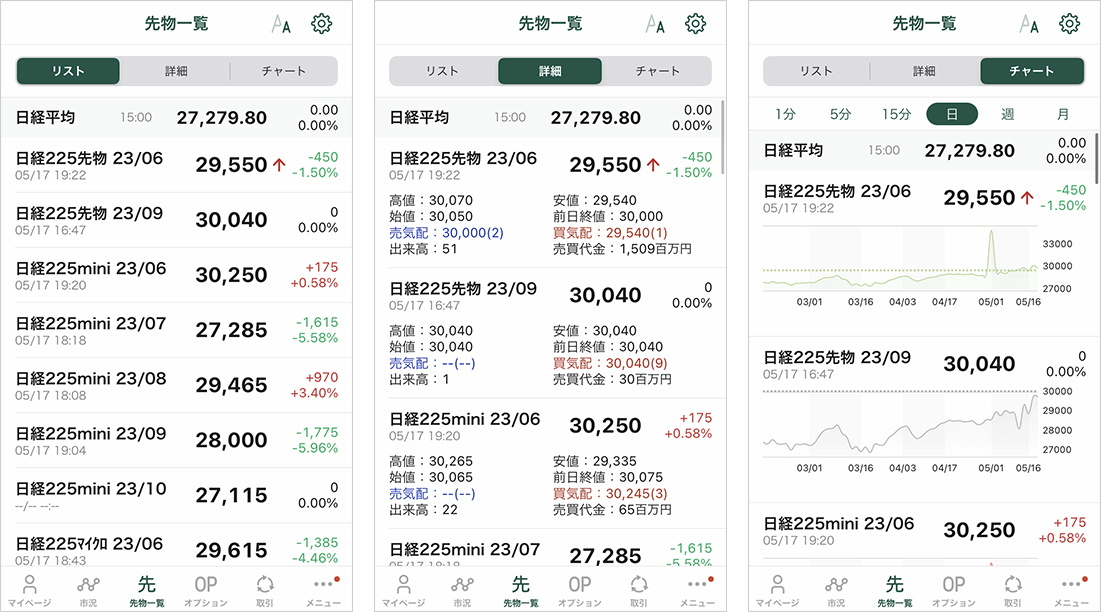Viewport: 1101px width, 612px height.
Task: Tap 出来高：51 volume value
Action: [x=423, y=248]
